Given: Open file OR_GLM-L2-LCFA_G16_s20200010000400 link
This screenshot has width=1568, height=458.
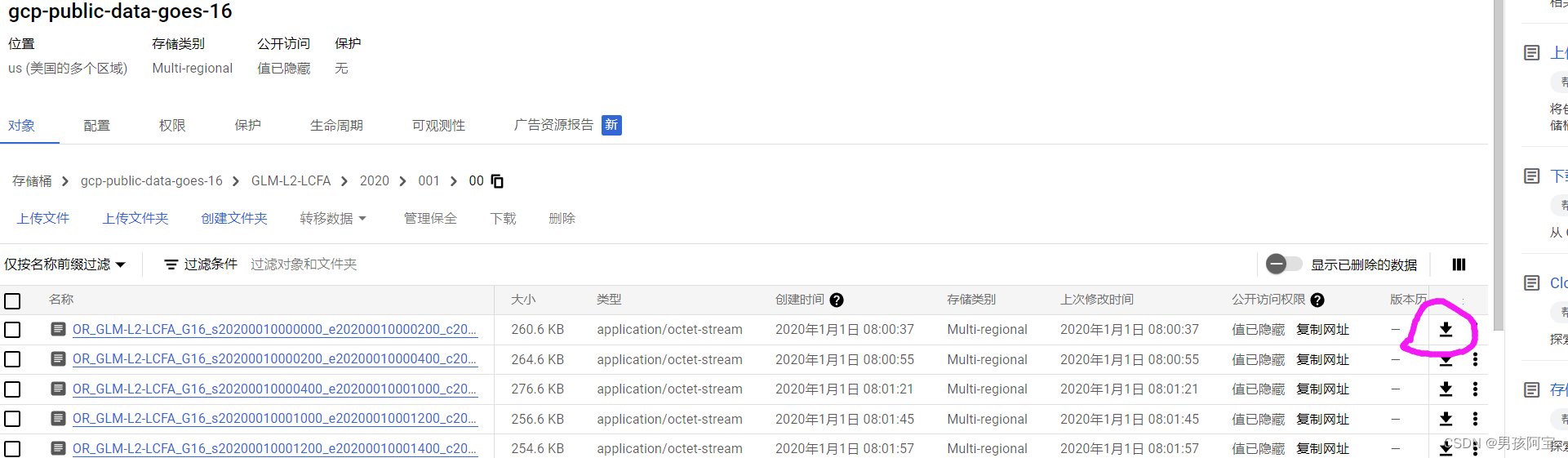Looking at the screenshot, I should [x=275, y=389].
